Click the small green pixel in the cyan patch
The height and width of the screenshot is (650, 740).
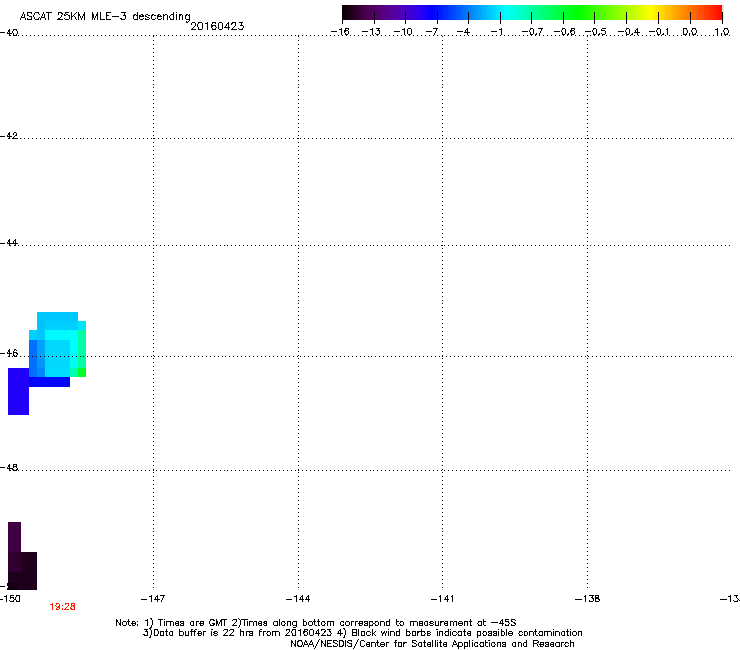click(82, 372)
